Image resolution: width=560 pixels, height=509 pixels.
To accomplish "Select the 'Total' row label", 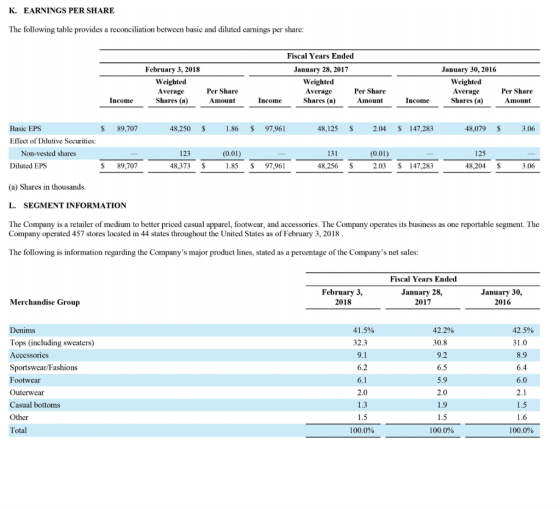I will point(18,430).
